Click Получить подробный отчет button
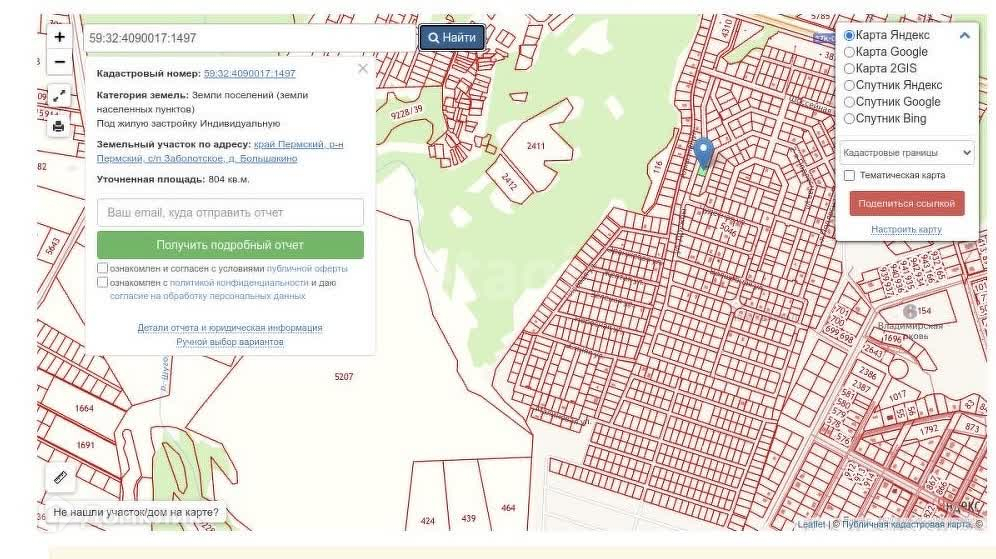 click(x=231, y=245)
